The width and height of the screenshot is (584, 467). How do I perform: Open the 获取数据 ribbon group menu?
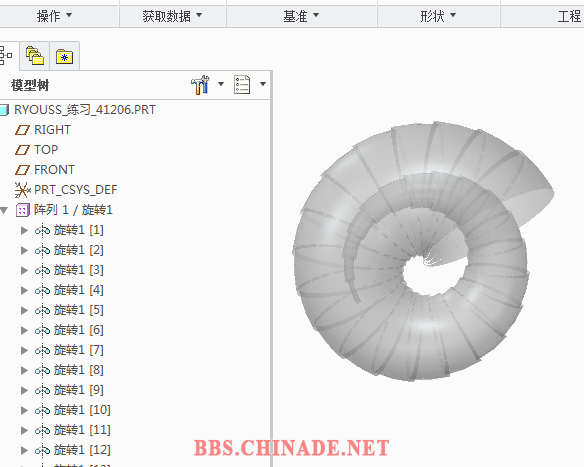click(x=172, y=16)
